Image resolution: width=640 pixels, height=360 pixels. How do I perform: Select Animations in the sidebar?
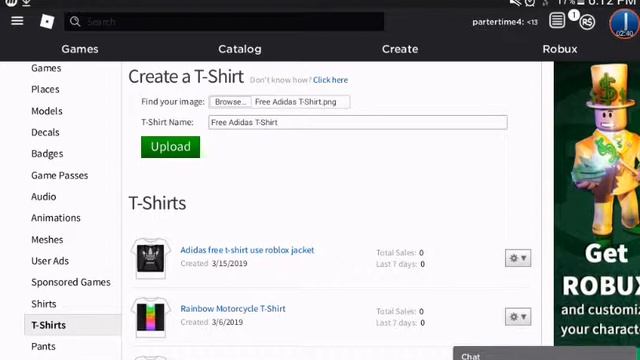56,218
